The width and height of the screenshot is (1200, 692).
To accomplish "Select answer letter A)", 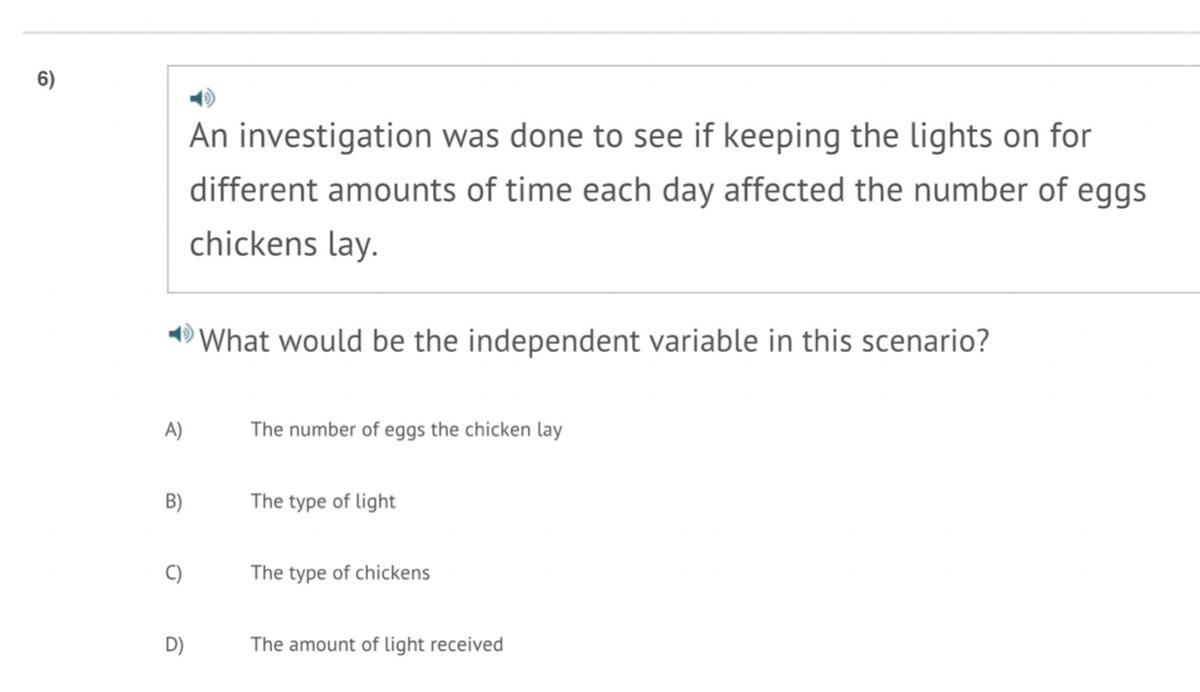I will pyautogui.click(x=174, y=430).
